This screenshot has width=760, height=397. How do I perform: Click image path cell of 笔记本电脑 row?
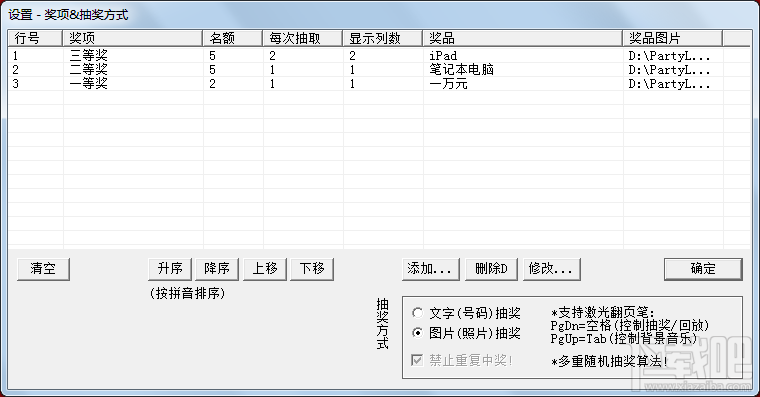tap(673, 70)
